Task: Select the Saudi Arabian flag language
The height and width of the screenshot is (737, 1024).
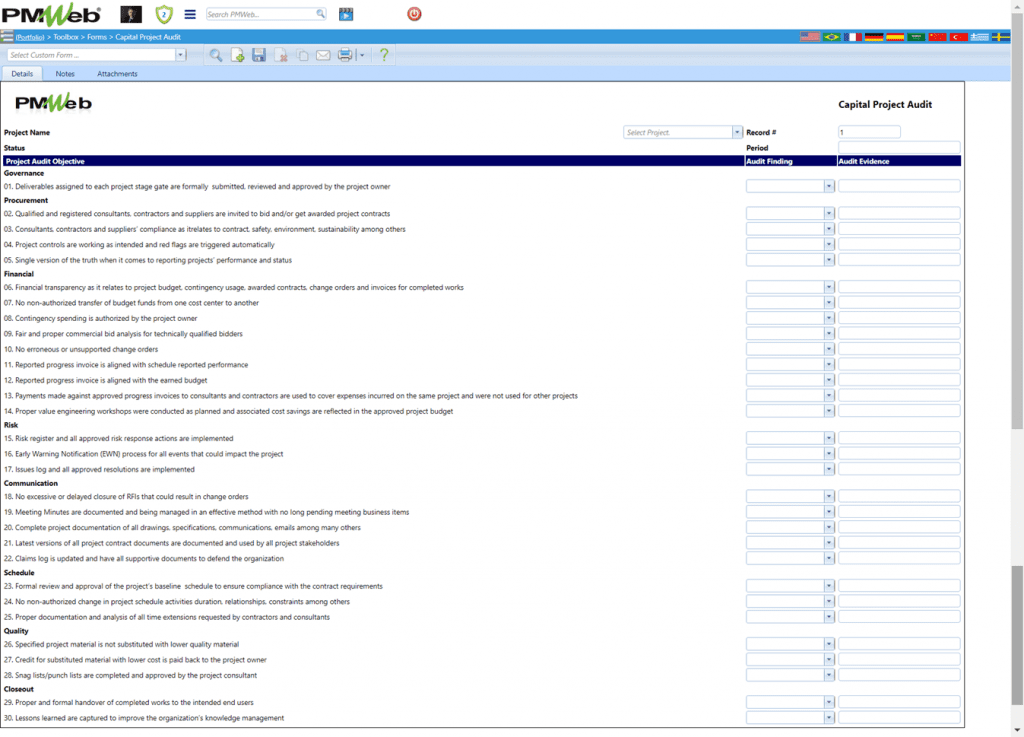Action: [x=916, y=37]
